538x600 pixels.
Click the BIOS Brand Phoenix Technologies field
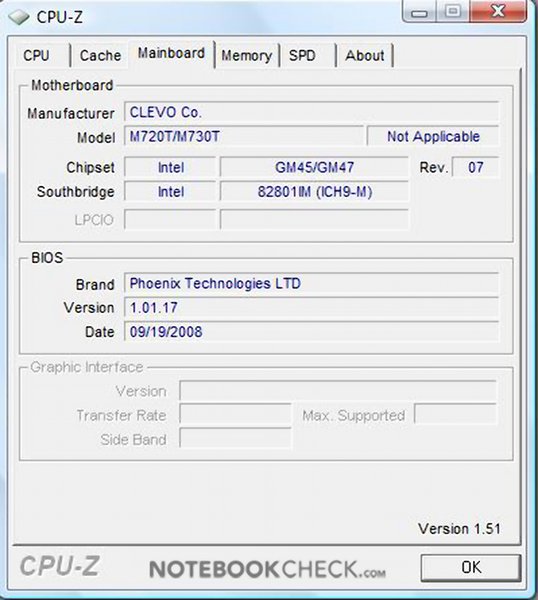click(311, 284)
